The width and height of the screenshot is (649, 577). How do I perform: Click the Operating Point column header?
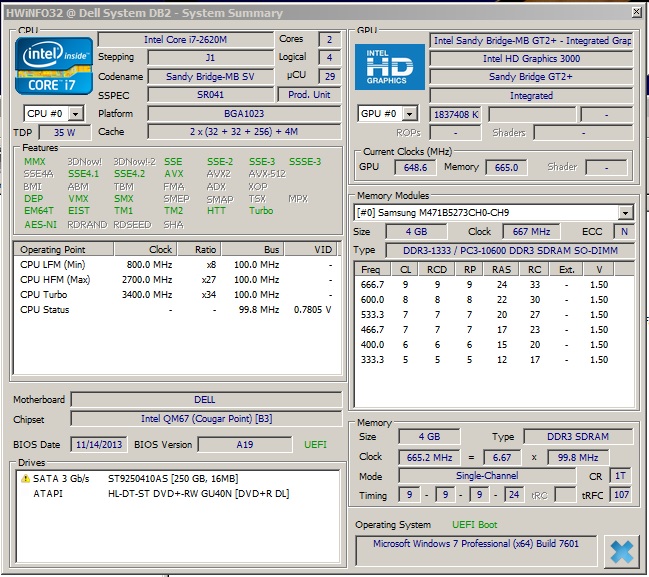(x=63, y=250)
